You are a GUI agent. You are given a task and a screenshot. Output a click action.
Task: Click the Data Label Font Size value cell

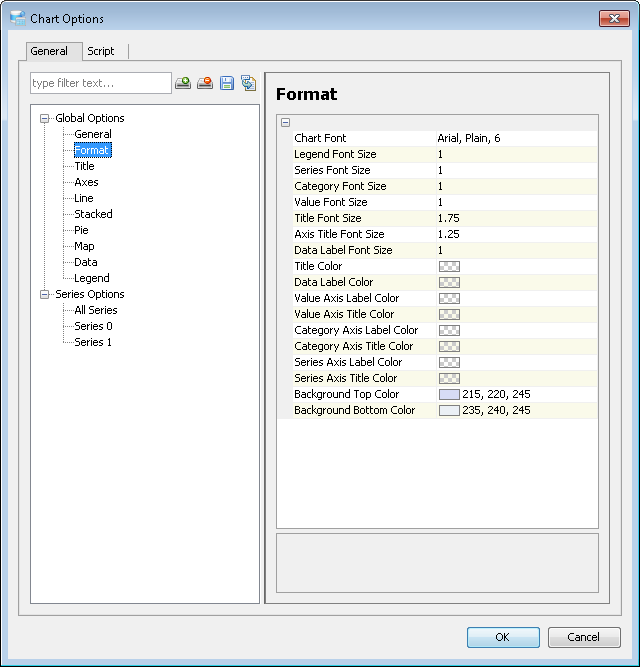pyautogui.click(x=517, y=250)
